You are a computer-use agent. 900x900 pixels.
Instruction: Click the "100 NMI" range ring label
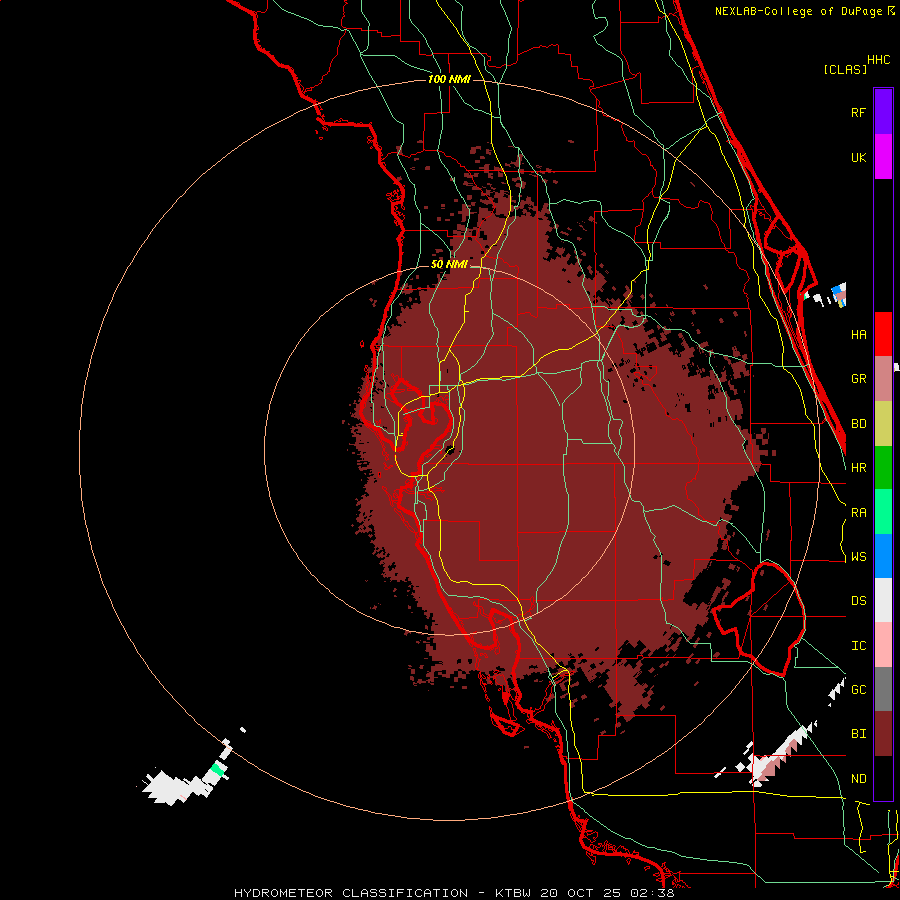point(449,79)
